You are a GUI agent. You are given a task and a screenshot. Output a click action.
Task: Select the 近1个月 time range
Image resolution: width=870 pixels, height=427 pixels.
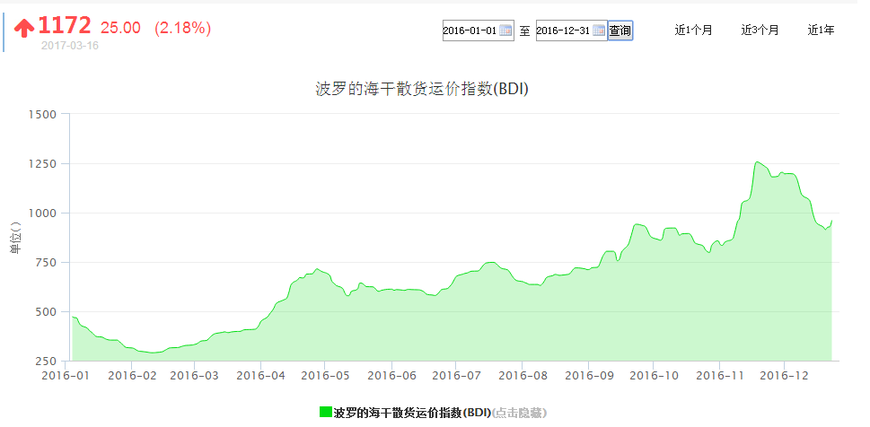tap(693, 30)
